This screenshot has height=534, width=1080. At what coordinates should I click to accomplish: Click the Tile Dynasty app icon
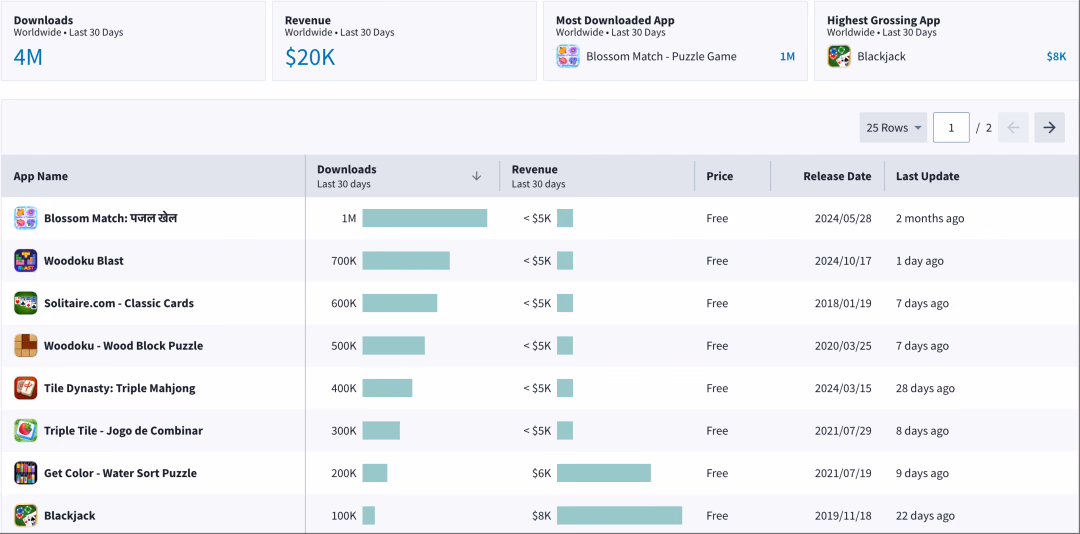[x=25, y=388]
